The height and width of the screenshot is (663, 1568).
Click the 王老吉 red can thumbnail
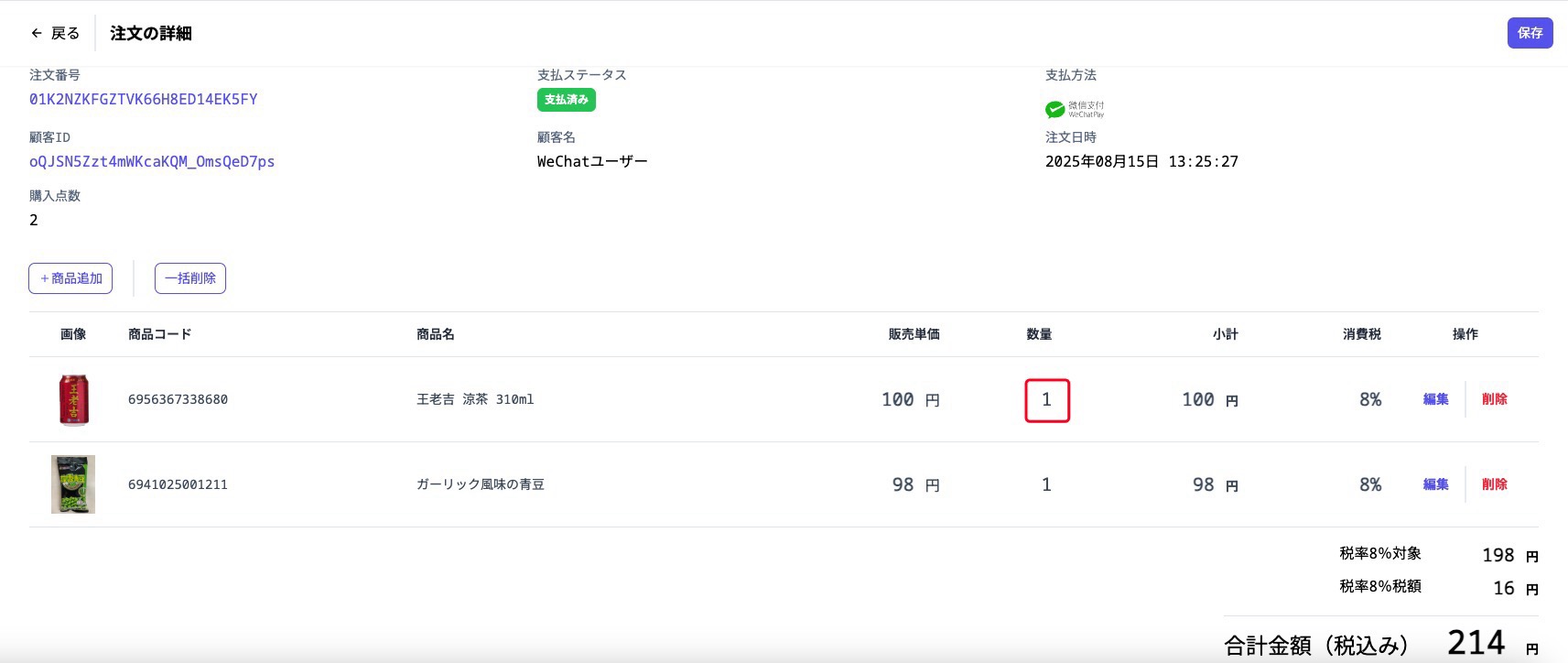click(x=73, y=399)
